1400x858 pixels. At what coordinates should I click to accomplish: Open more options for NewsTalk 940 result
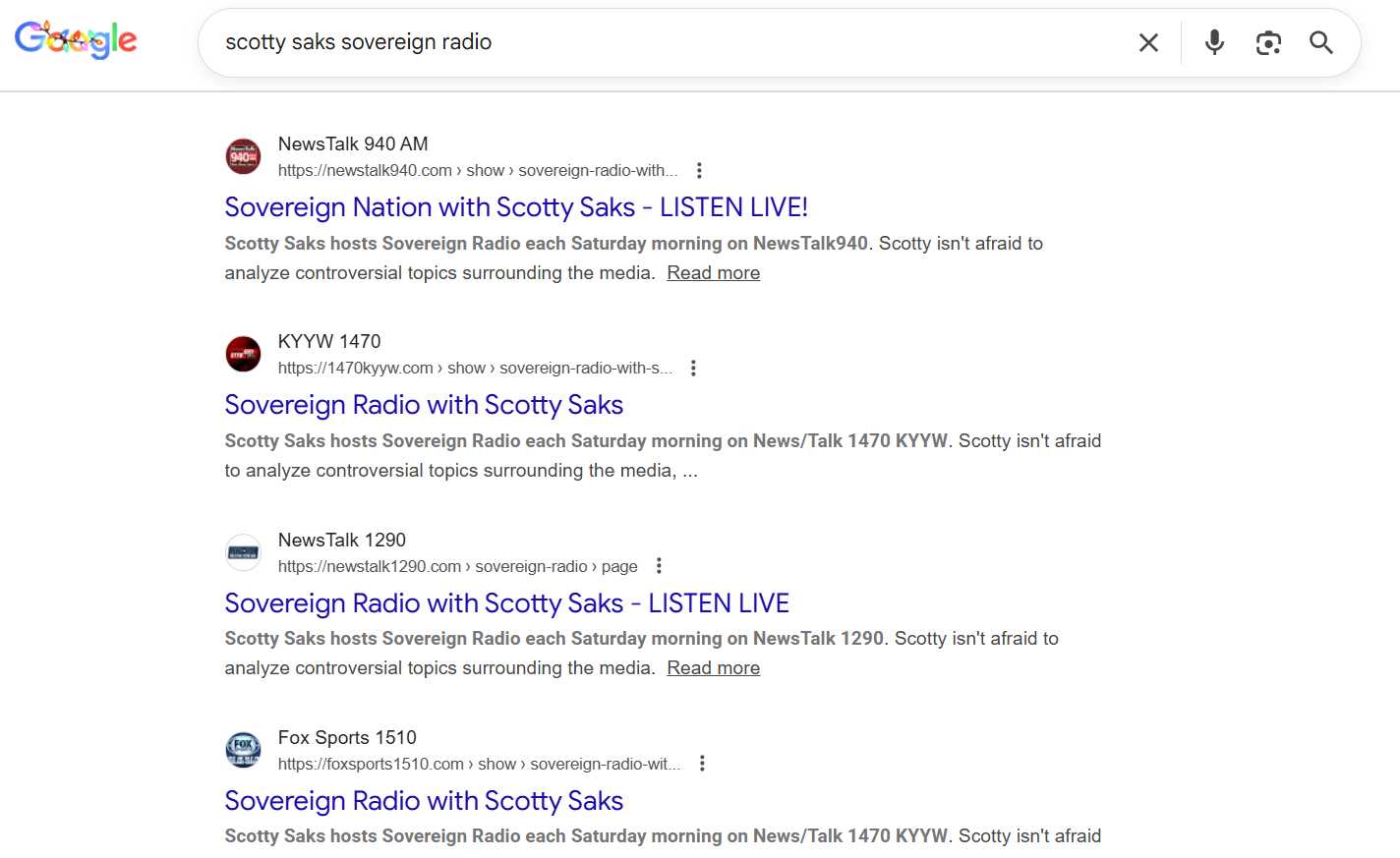pos(699,170)
